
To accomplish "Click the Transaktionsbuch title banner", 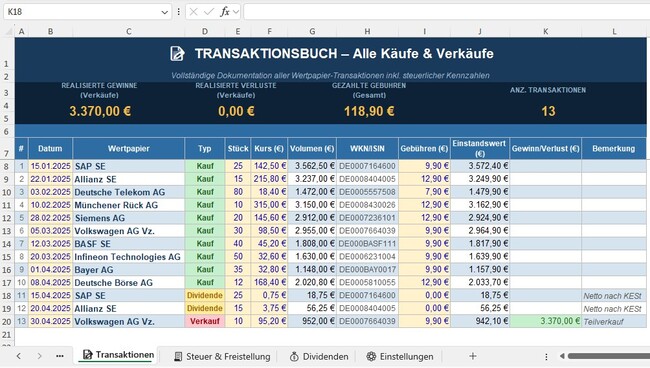I will 331,53.
